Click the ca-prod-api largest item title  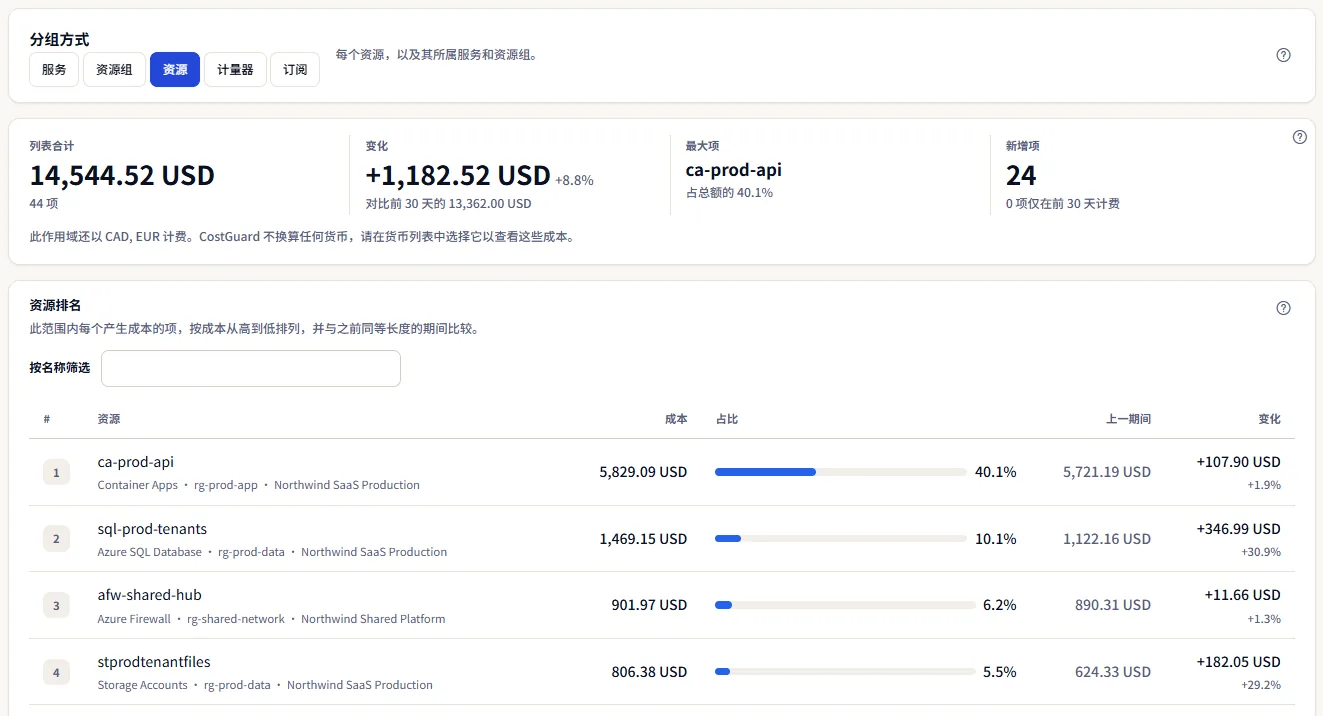(x=734, y=170)
